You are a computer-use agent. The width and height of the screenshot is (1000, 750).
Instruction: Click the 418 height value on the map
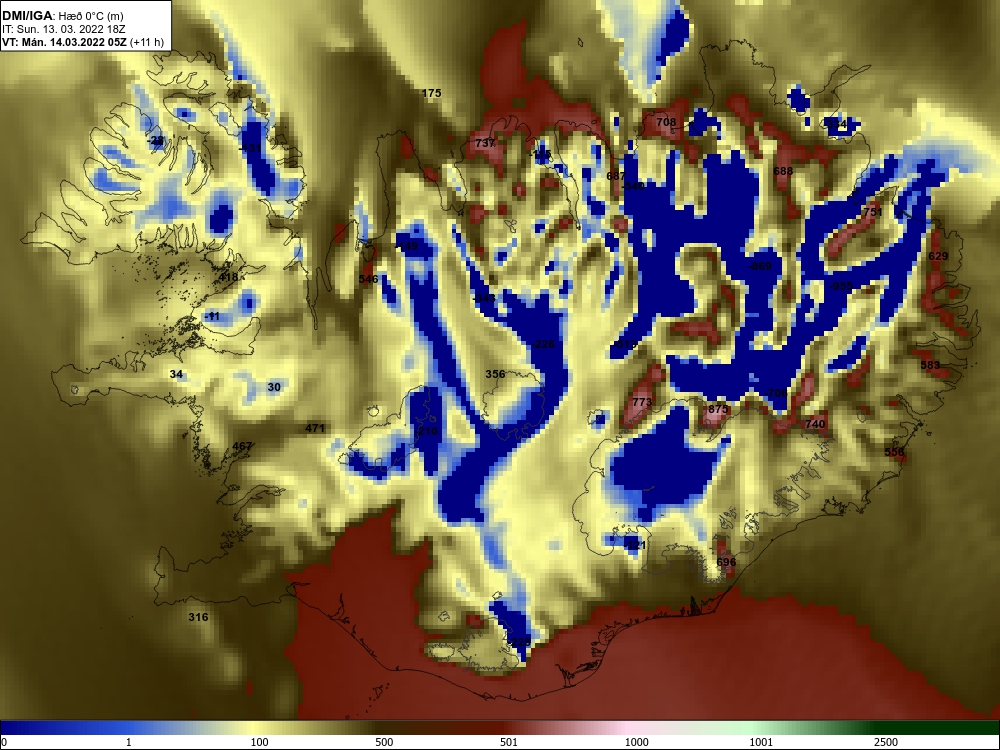228,277
